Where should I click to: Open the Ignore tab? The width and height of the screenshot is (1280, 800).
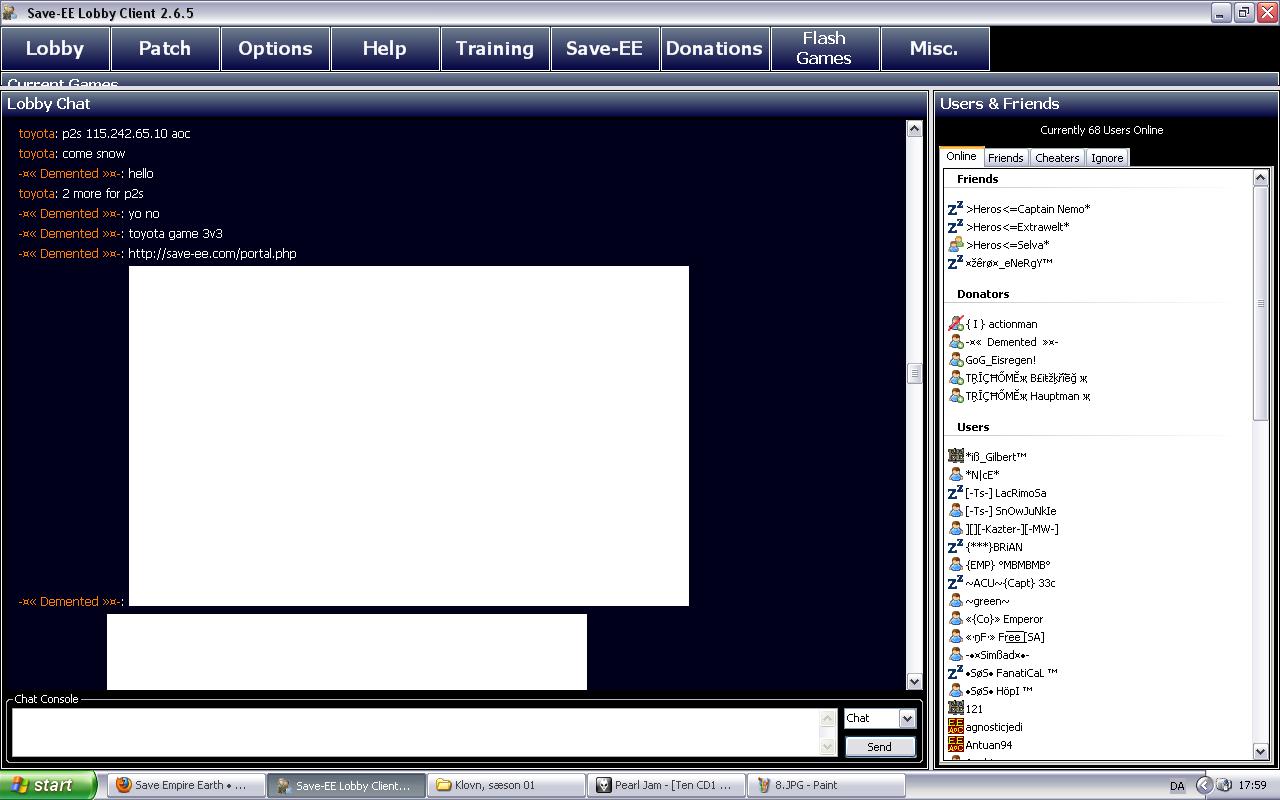1106,158
